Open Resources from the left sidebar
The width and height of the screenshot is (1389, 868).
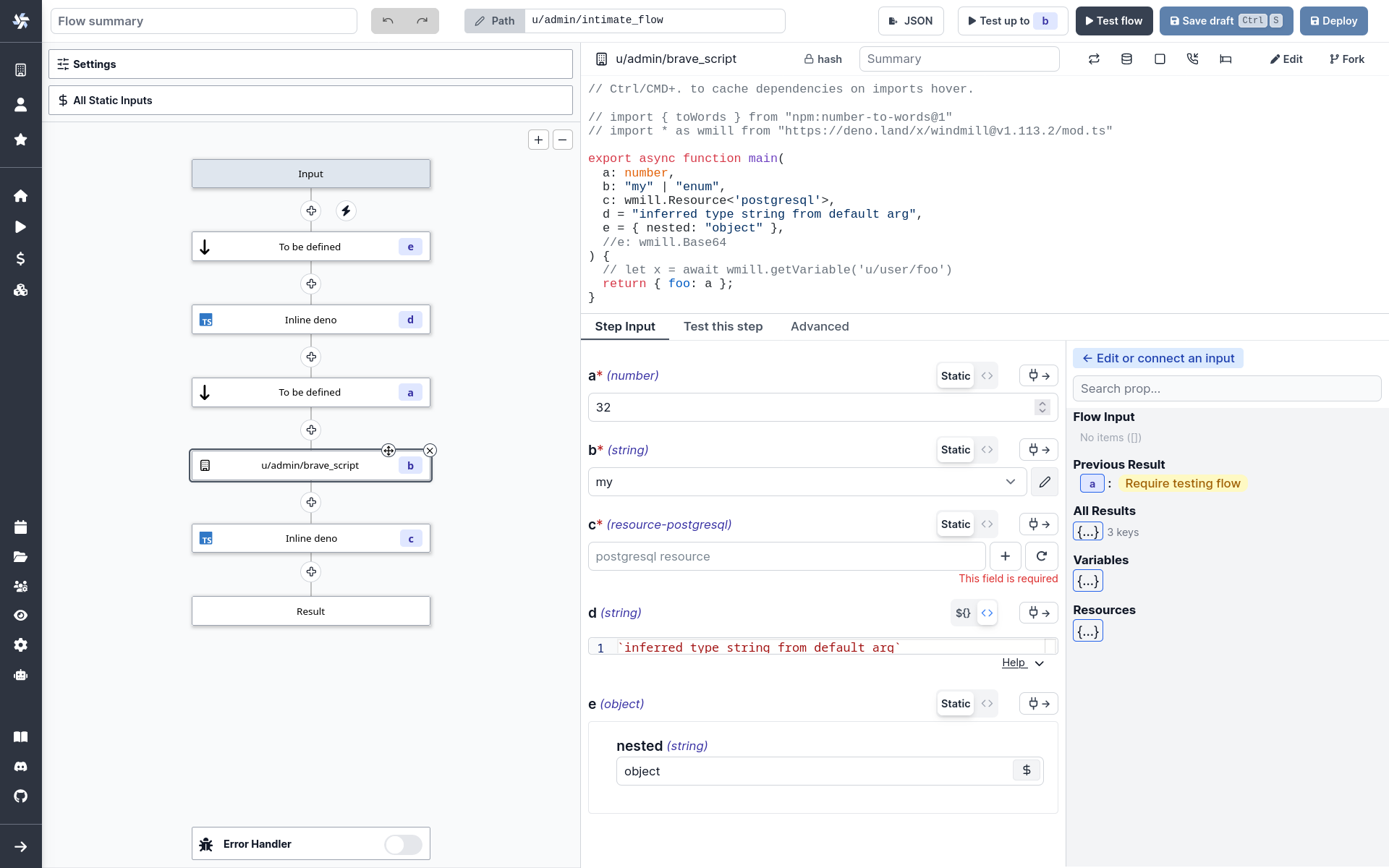tap(21, 290)
